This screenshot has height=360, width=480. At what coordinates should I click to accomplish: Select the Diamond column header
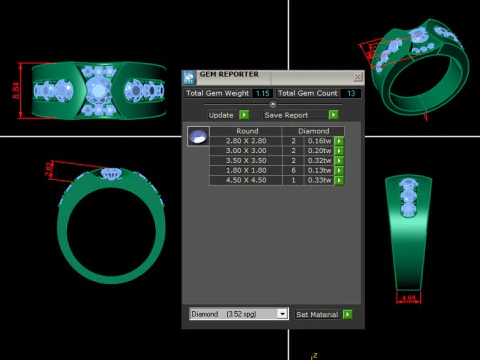click(314, 131)
